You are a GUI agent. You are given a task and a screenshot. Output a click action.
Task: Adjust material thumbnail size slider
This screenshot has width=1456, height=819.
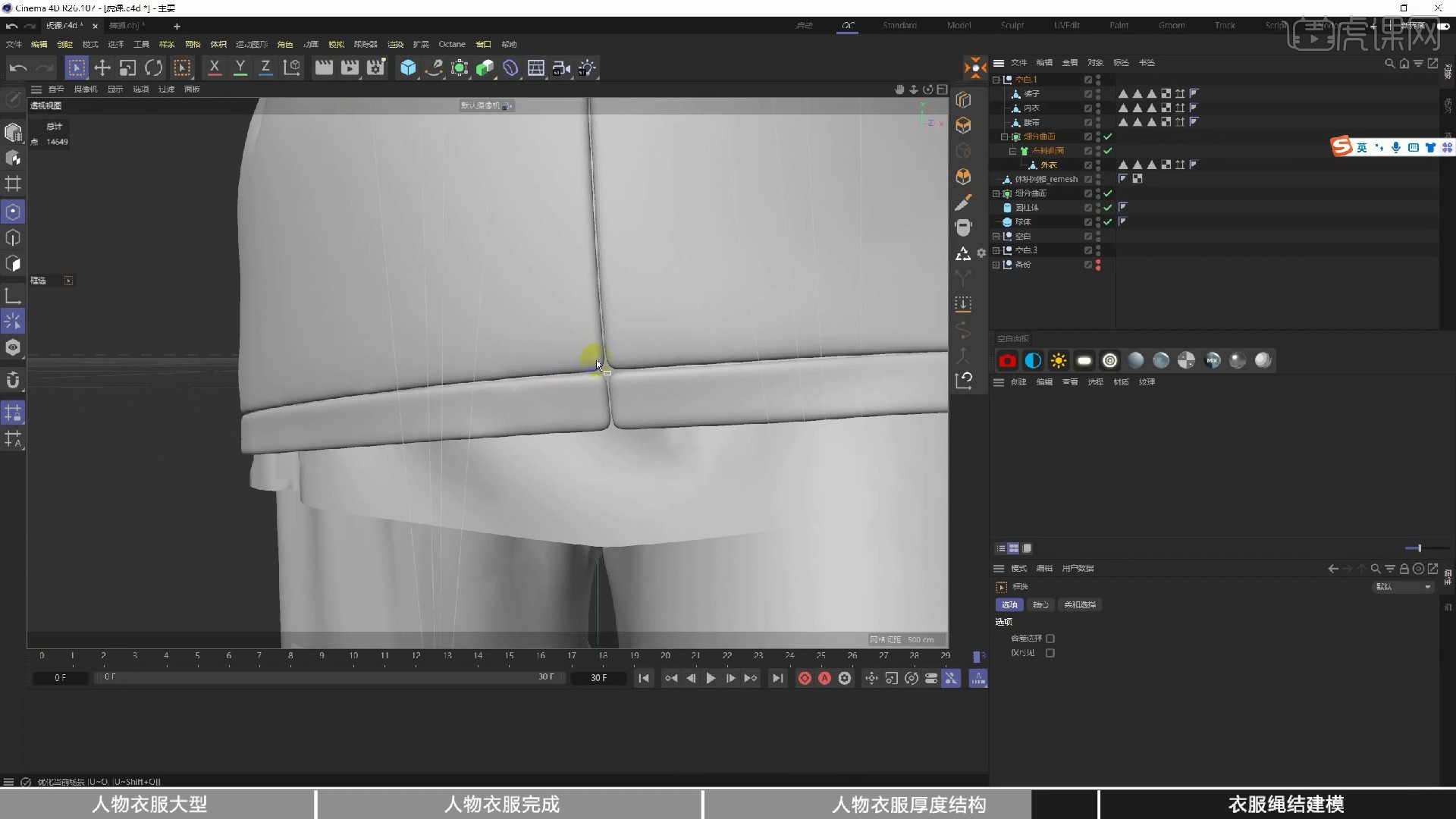(1426, 548)
